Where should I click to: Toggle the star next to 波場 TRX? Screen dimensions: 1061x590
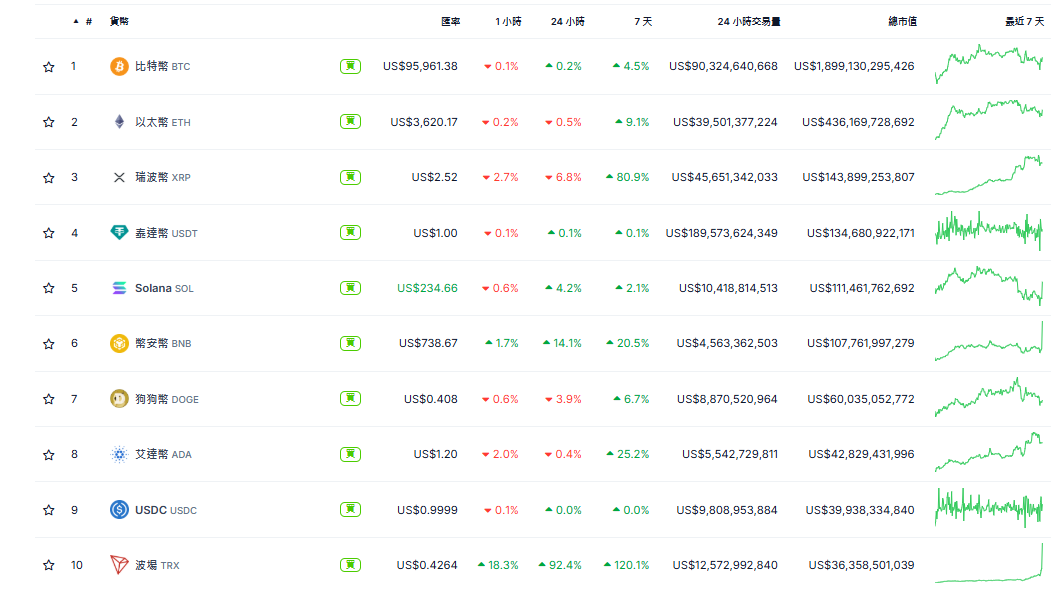[x=48, y=565]
